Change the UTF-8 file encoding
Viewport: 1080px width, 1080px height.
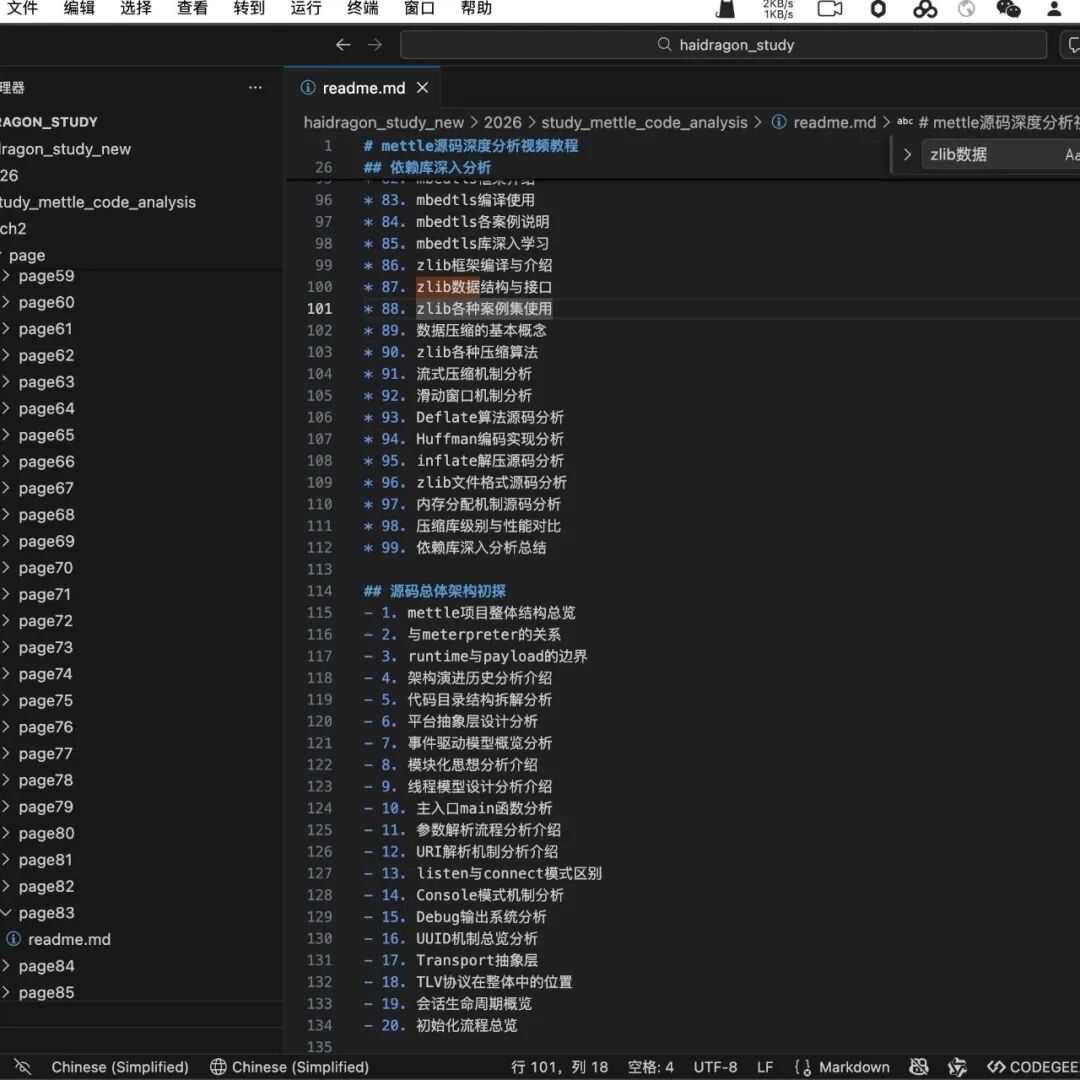point(715,1068)
